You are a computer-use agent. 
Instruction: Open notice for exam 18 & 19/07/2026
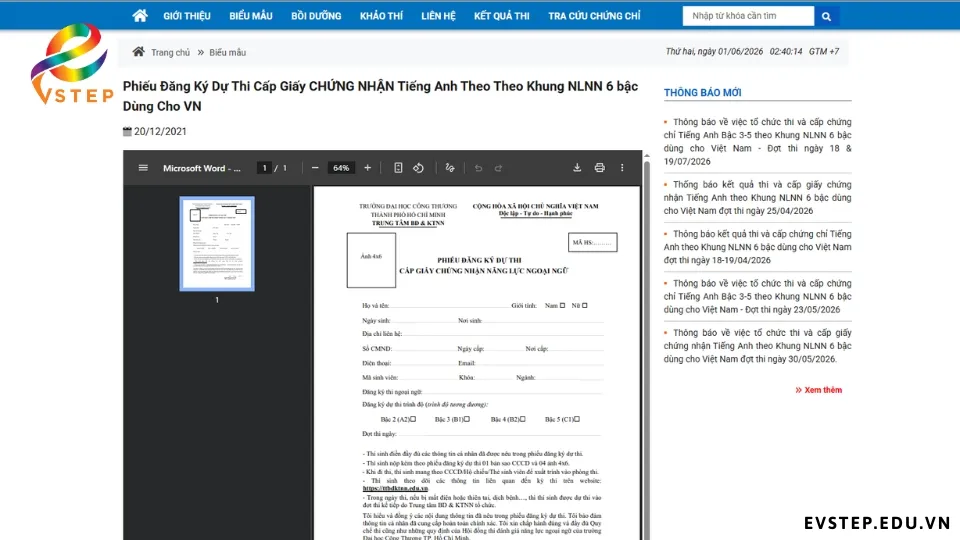(757, 141)
